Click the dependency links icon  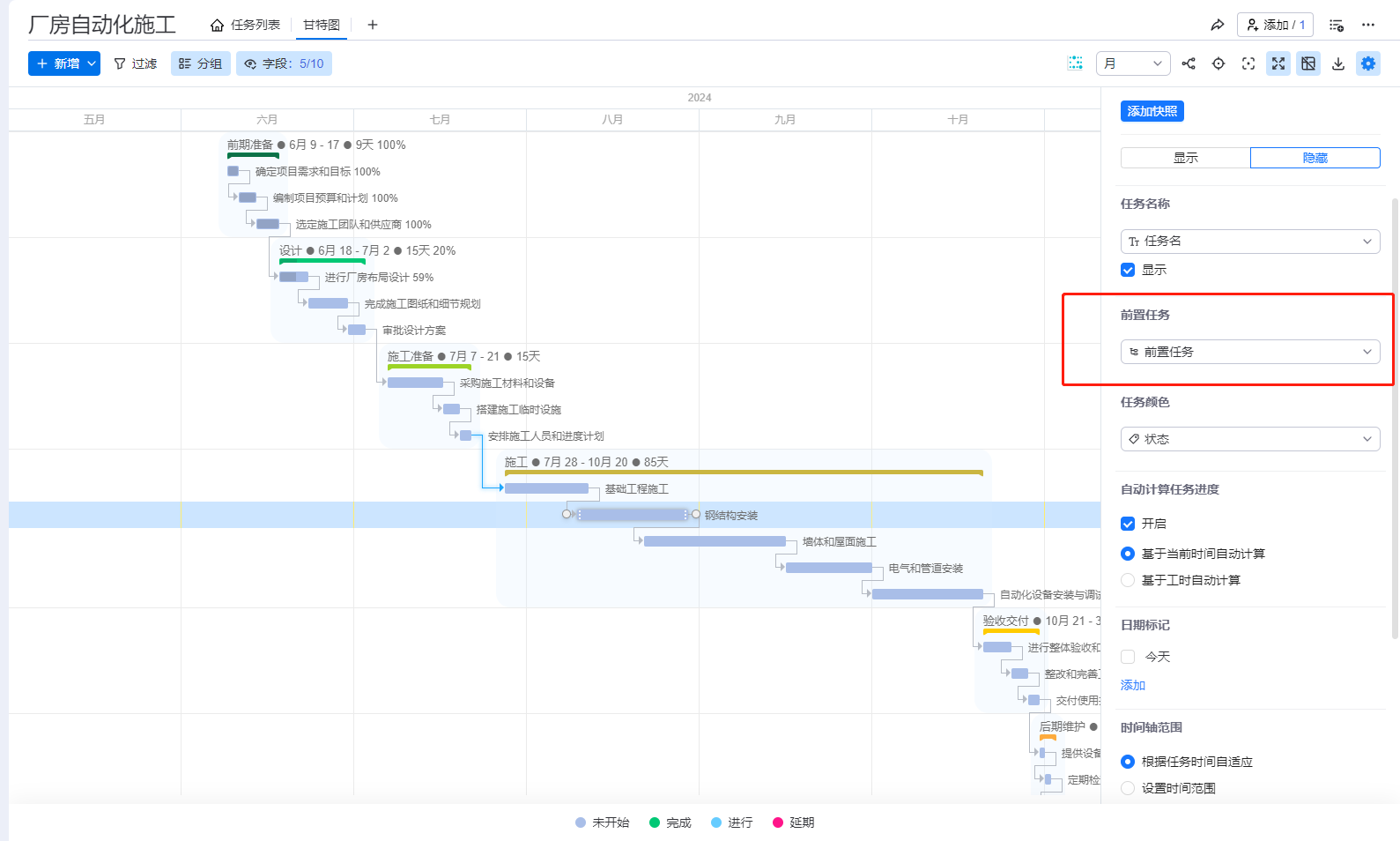click(x=1189, y=63)
